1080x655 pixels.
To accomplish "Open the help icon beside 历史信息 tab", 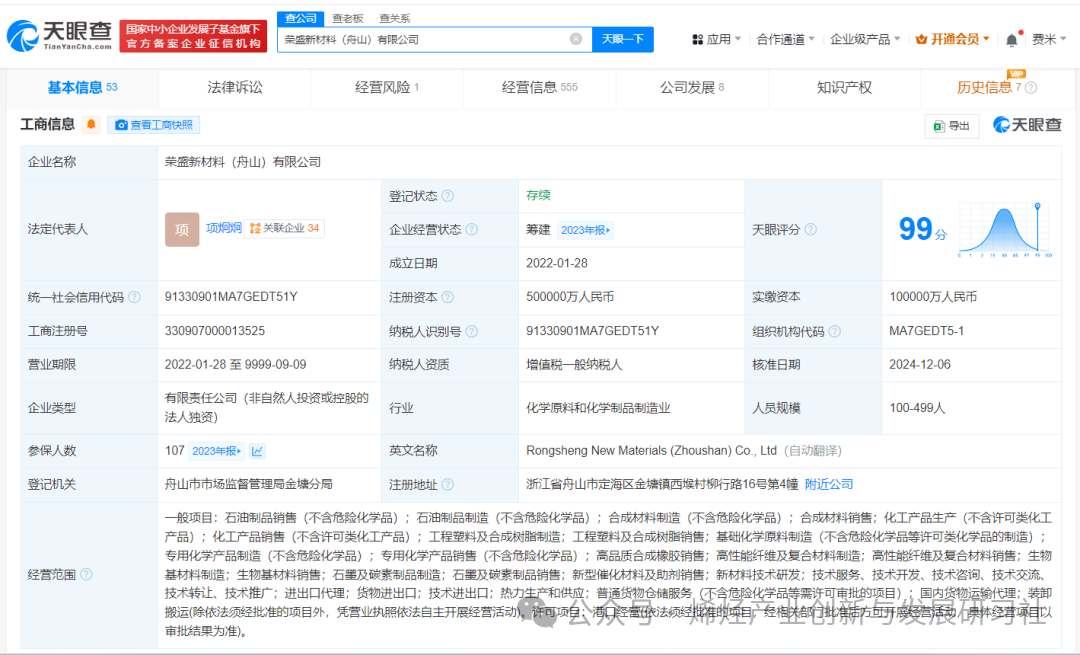I will [x=1031, y=87].
